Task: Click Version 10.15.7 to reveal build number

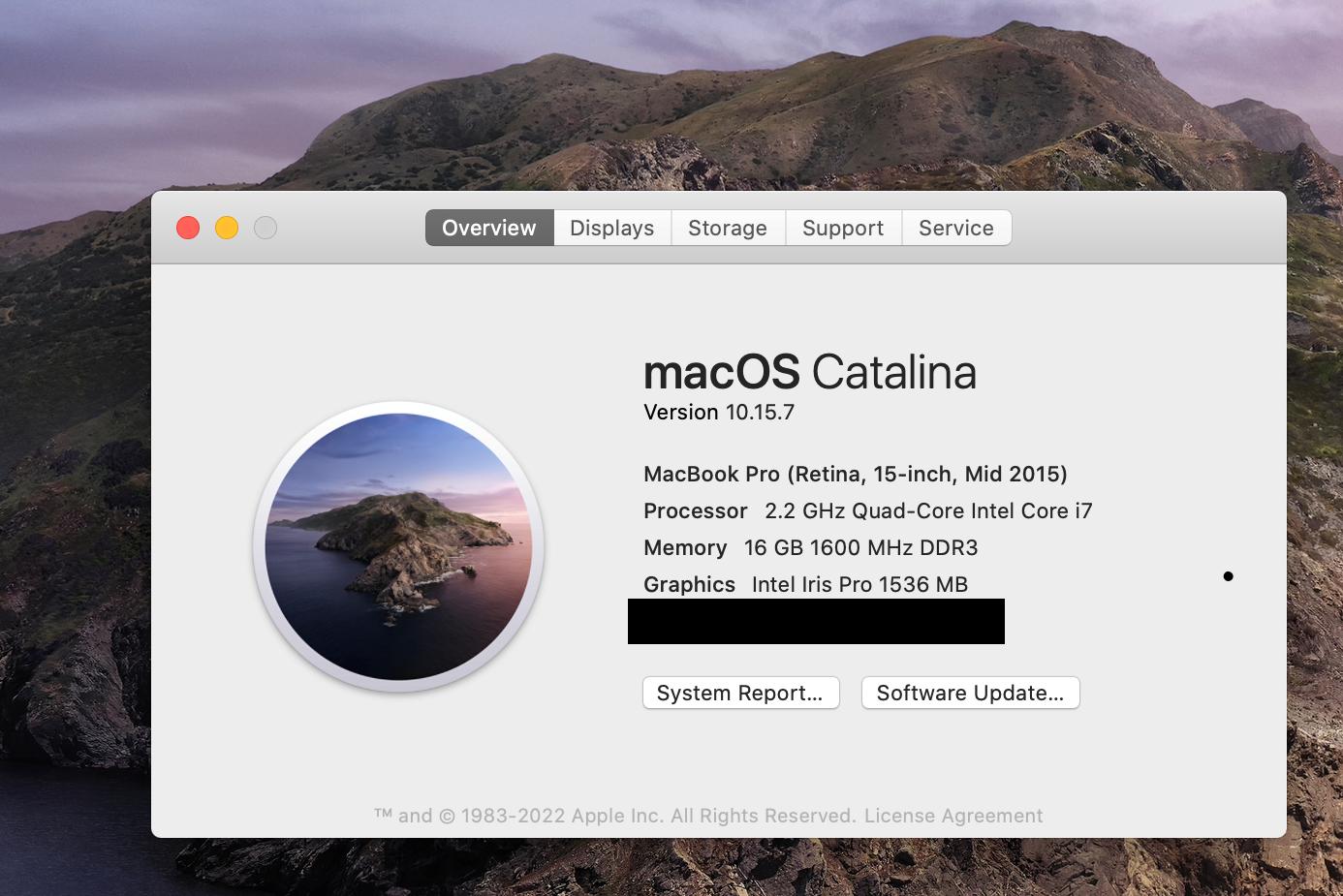Action: (719, 413)
